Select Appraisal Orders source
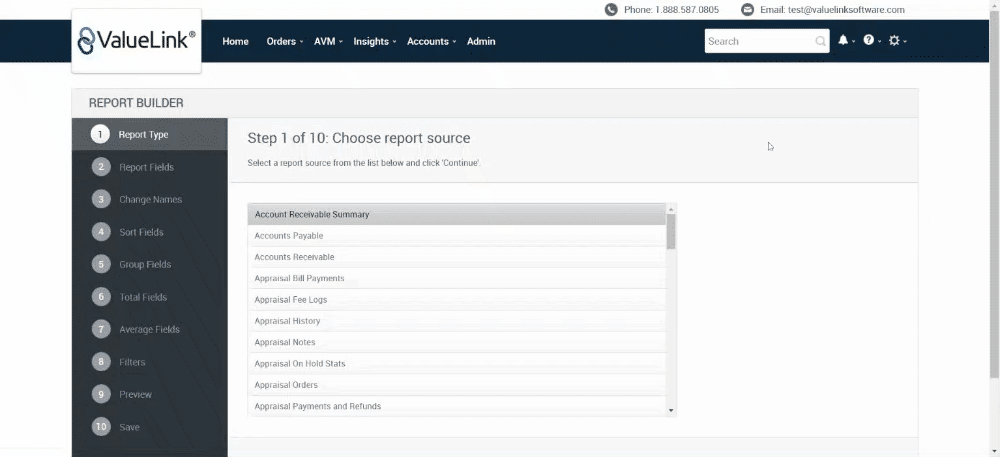Image resolution: width=1000 pixels, height=457 pixels. pos(457,385)
